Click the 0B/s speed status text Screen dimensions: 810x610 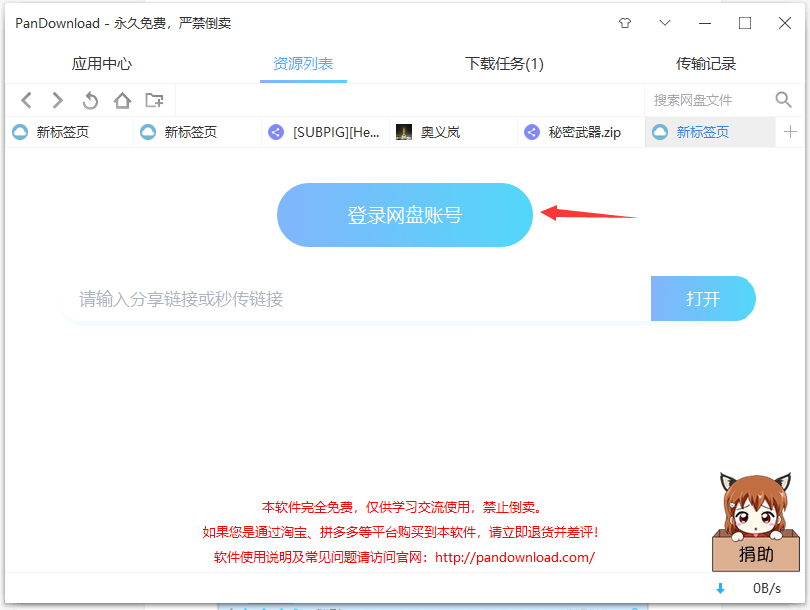[x=767, y=588]
